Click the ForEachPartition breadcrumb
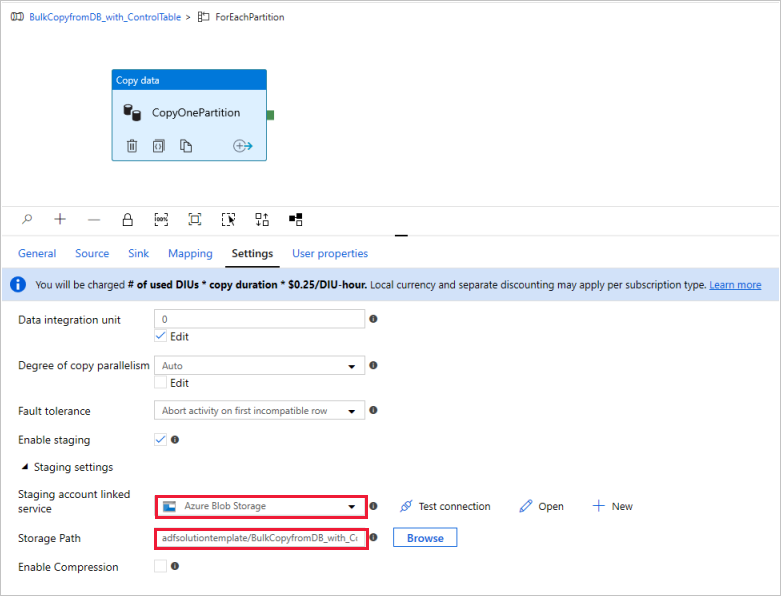Viewport: 781px width, 596px height. point(250,17)
